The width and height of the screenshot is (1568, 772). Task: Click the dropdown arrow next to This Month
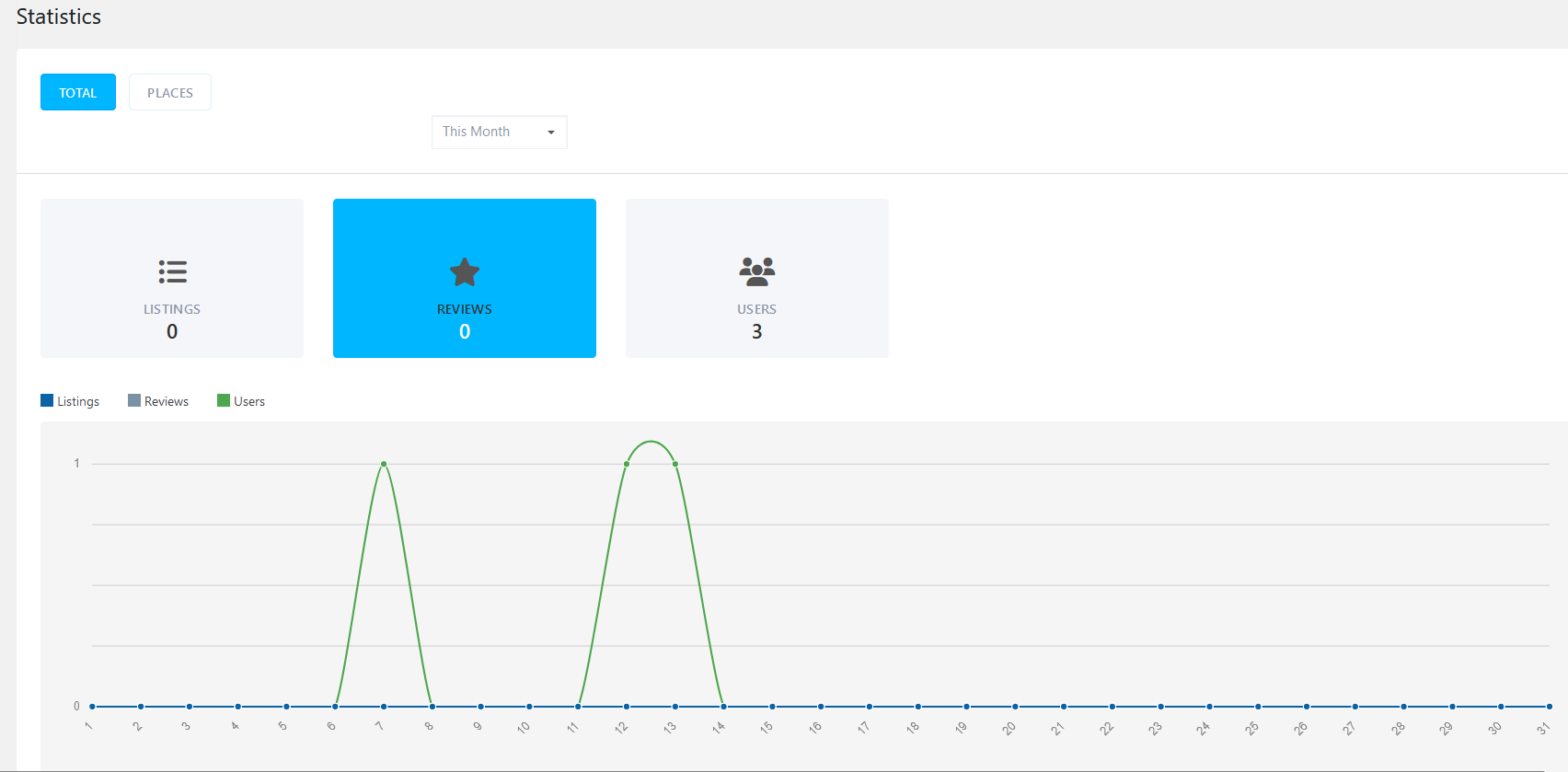[551, 133]
